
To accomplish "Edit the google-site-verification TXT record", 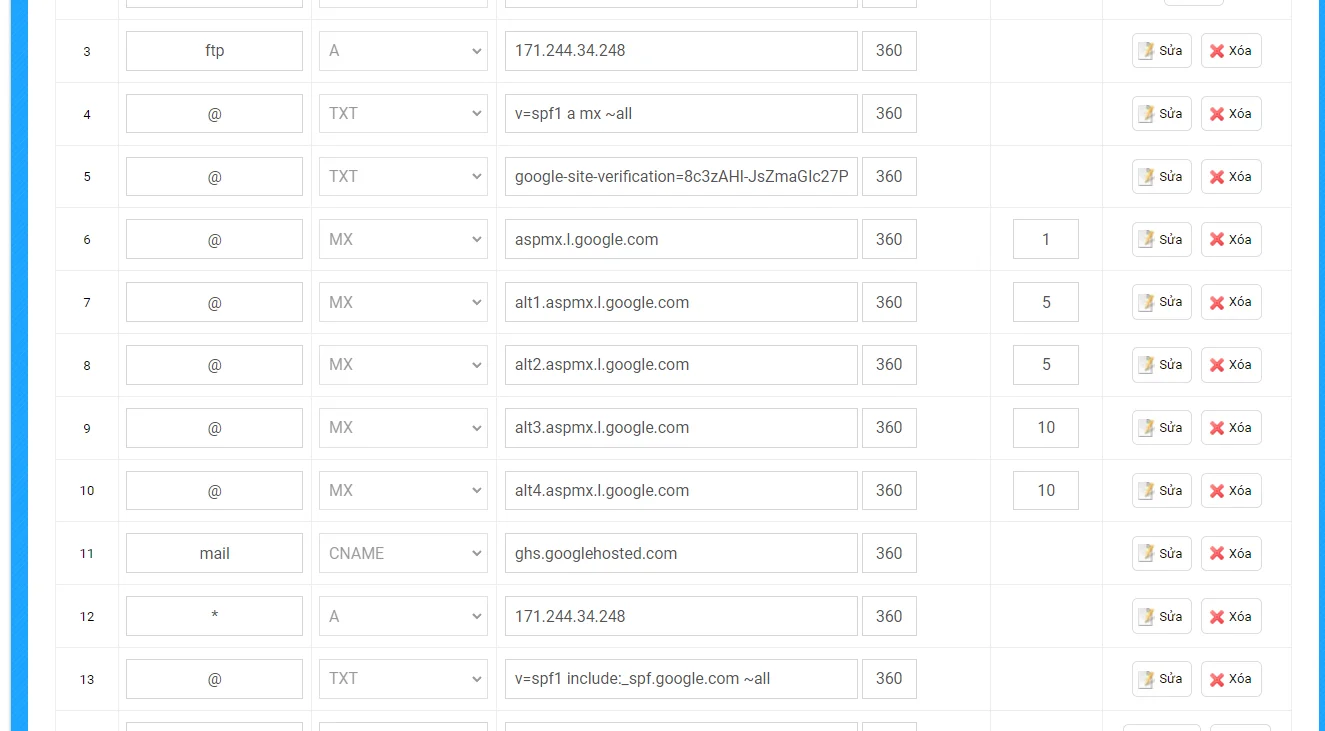I will pos(1161,177).
